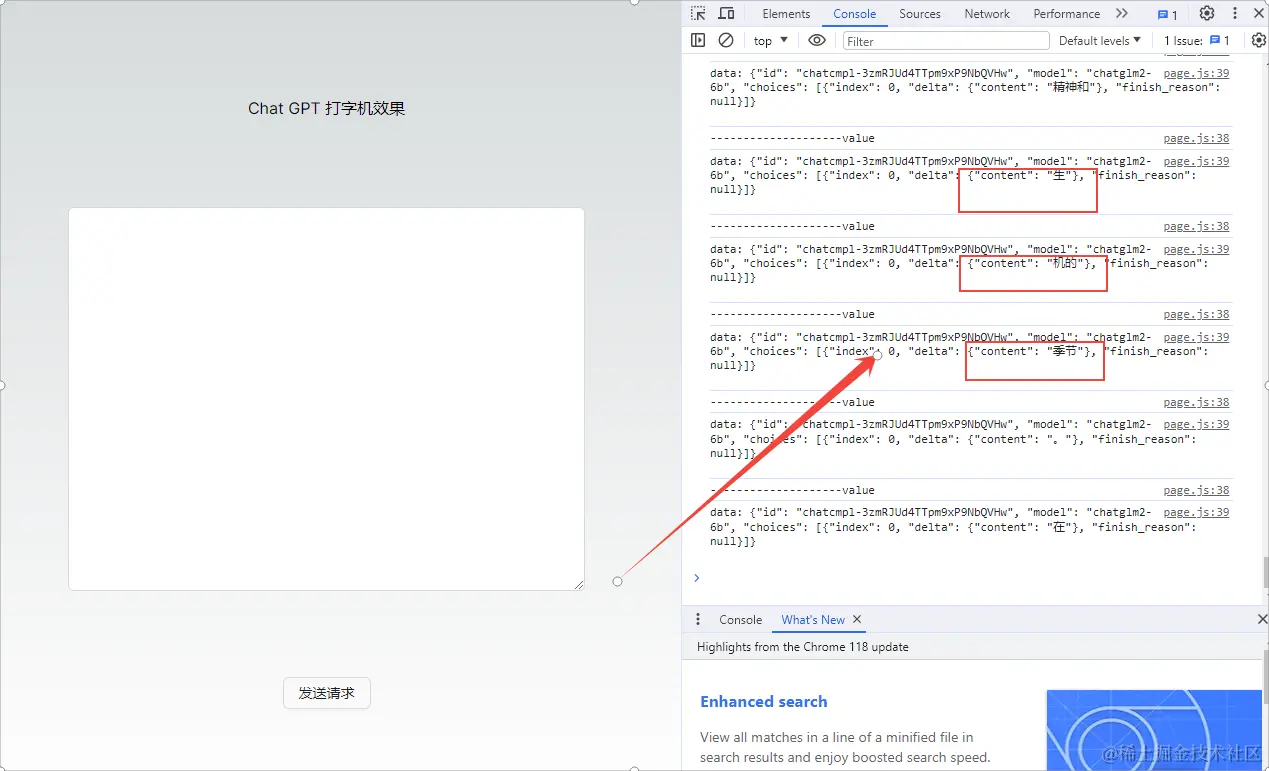The image size is (1269, 771).
Task: Open page.js:39 link beside the 季节 message
Action: [1196, 337]
